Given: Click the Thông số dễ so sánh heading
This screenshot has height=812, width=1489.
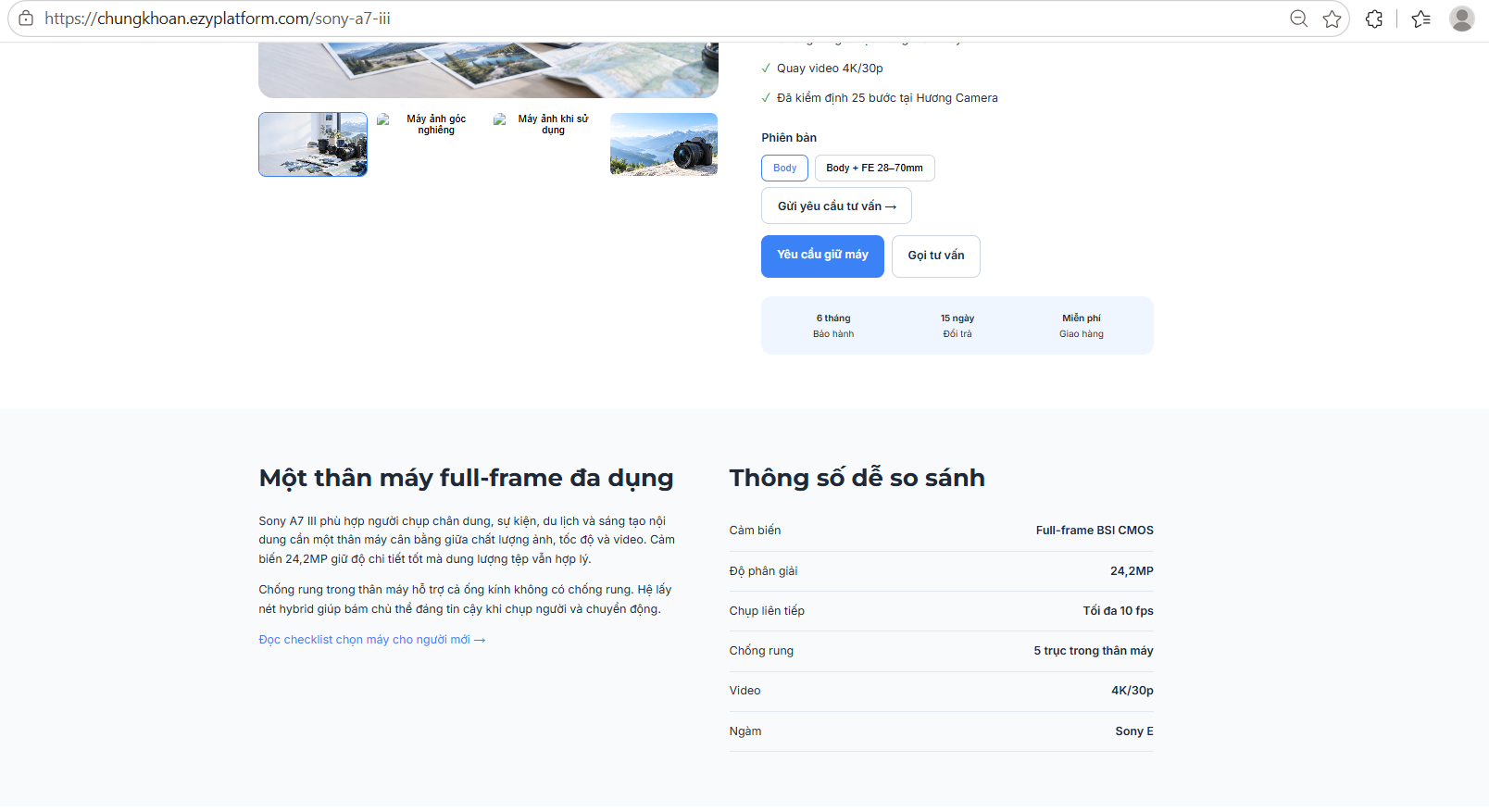Looking at the screenshot, I should click(x=857, y=478).
